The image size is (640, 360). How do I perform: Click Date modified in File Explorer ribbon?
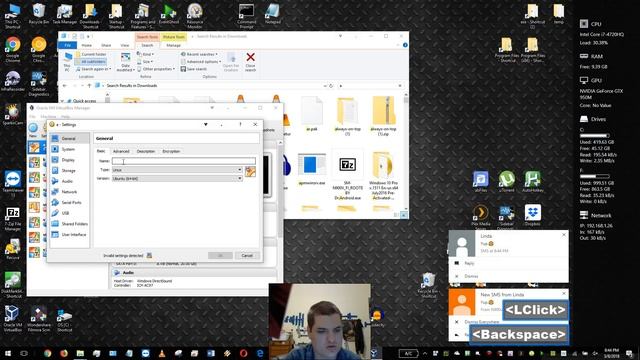click(125, 62)
